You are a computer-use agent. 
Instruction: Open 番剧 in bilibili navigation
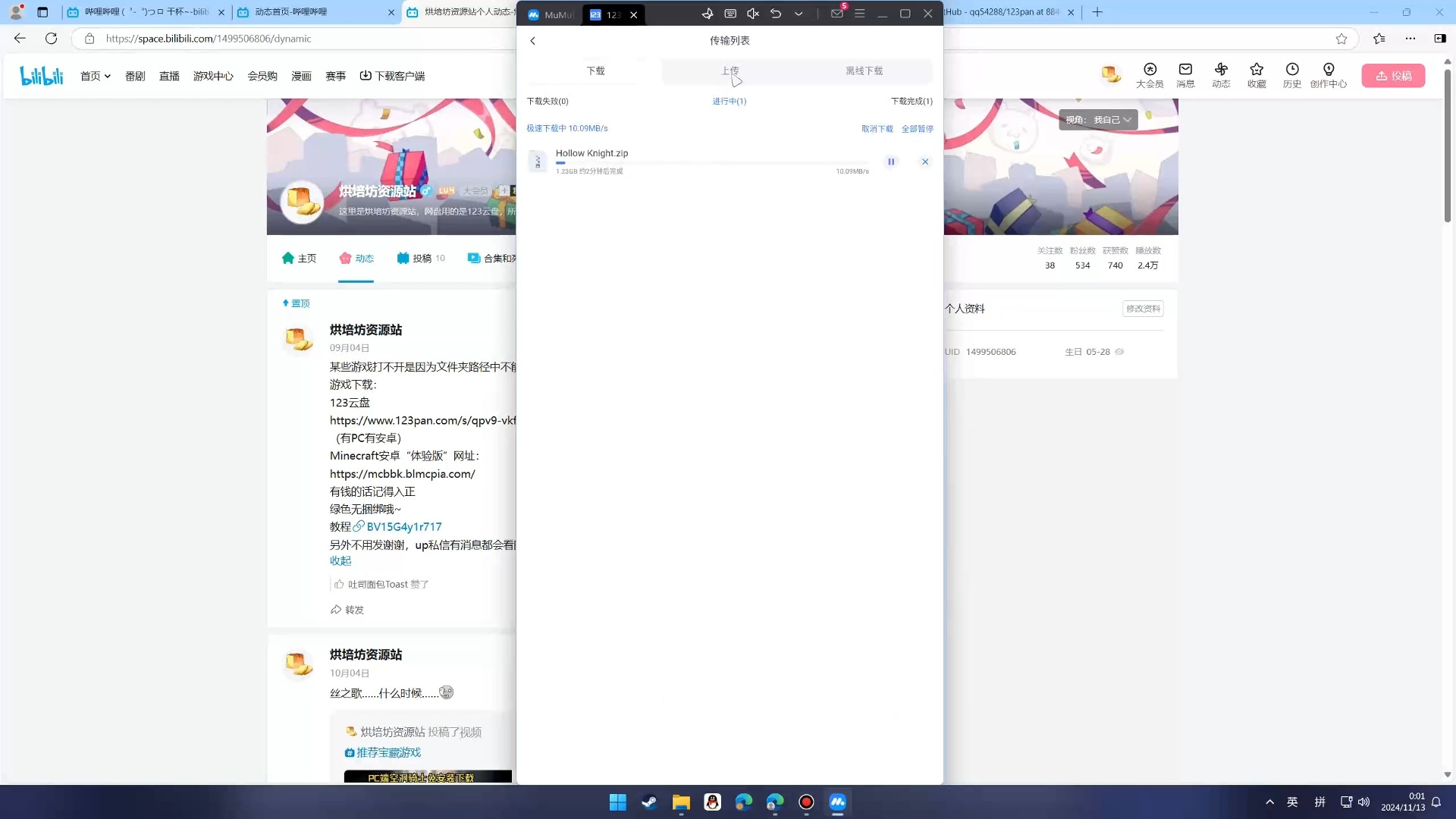click(135, 77)
